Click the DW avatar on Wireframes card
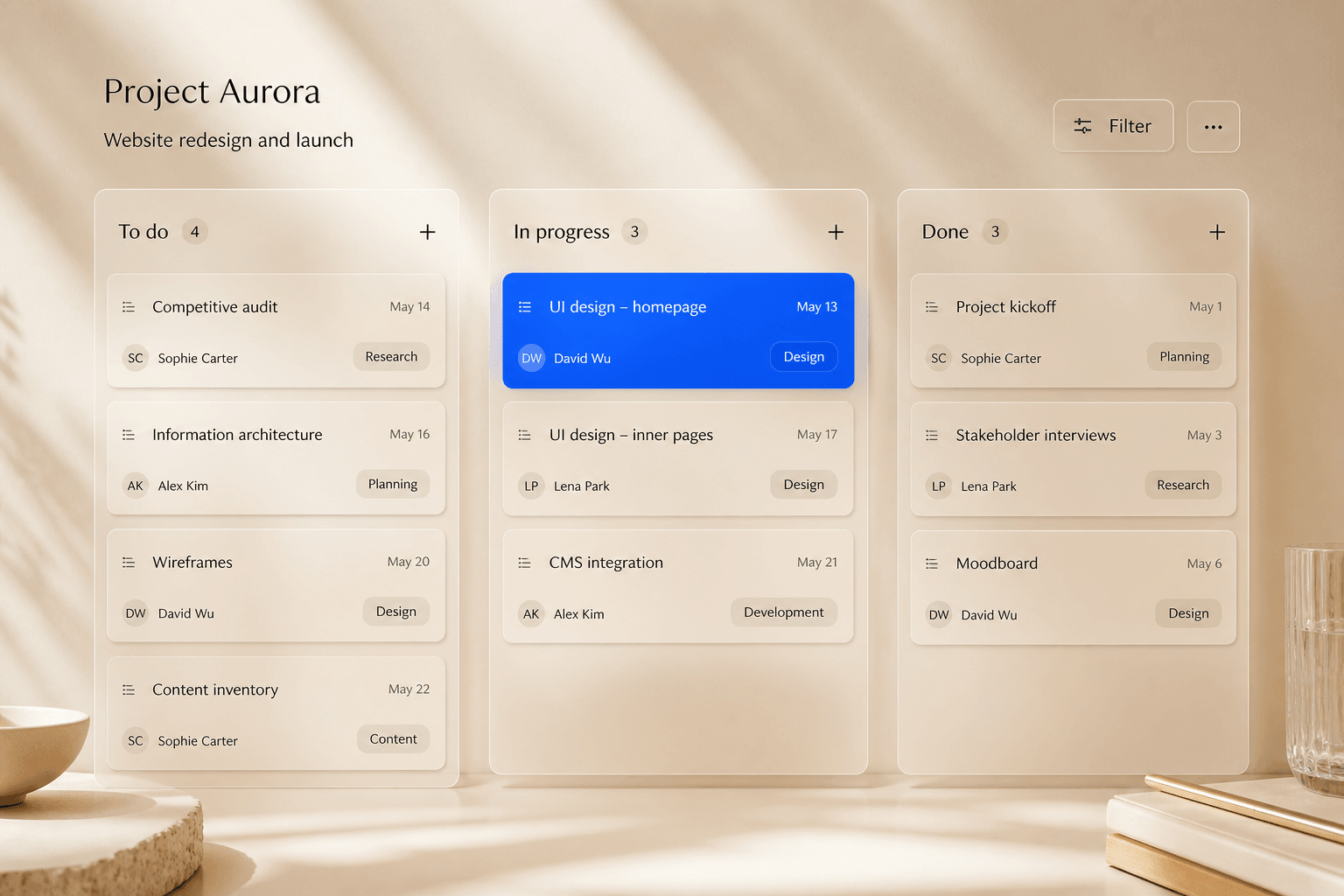This screenshot has width=1344, height=896. point(136,613)
